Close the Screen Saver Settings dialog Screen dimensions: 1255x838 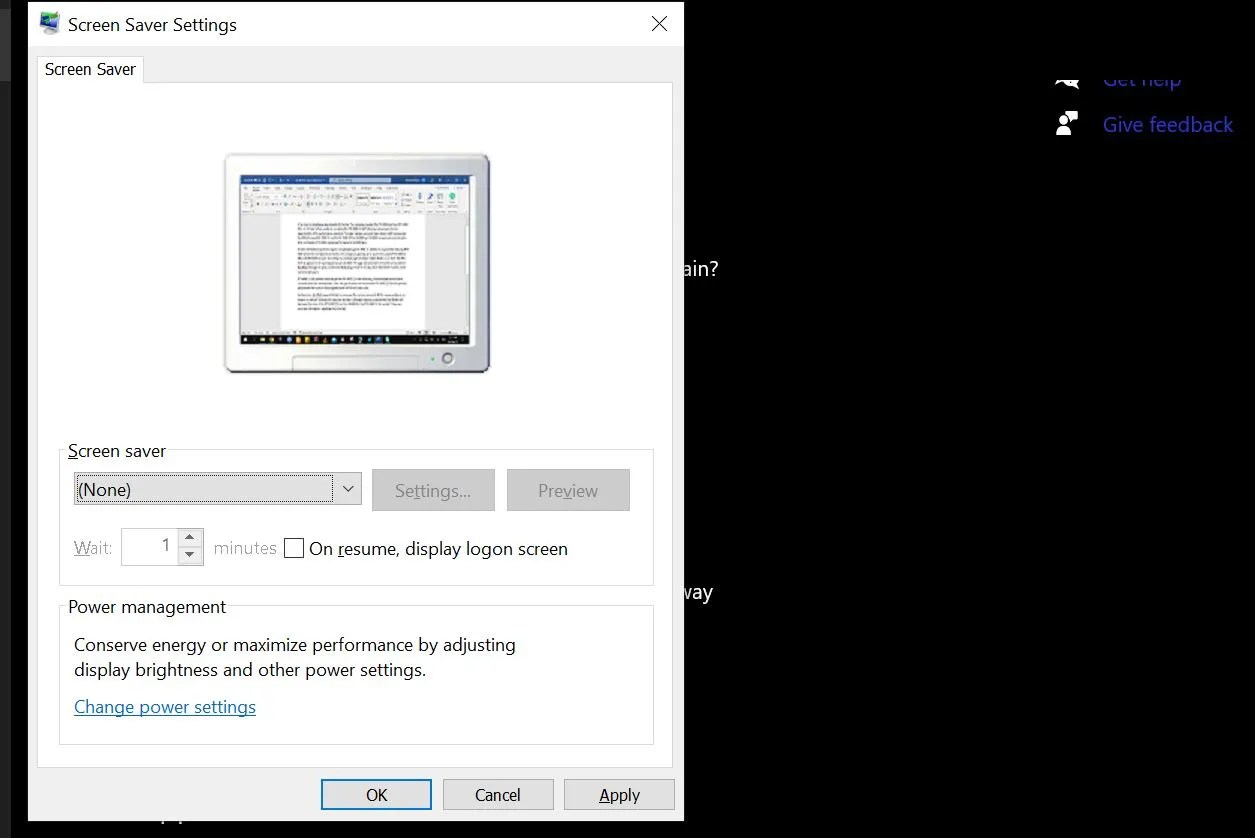tap(658, 23)
